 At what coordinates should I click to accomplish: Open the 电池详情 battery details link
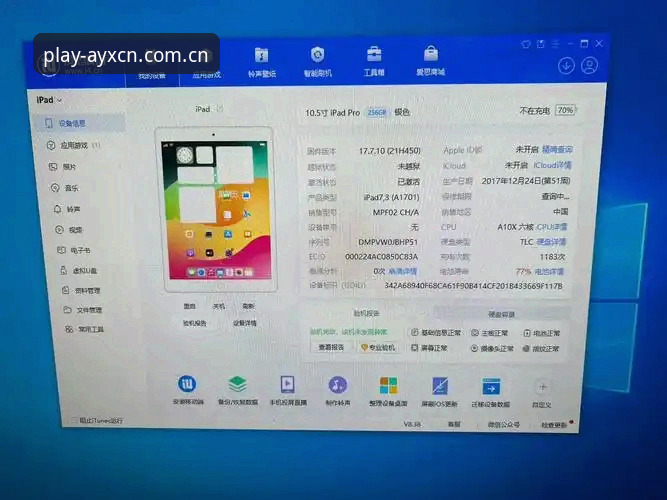(x=549, y=271)
